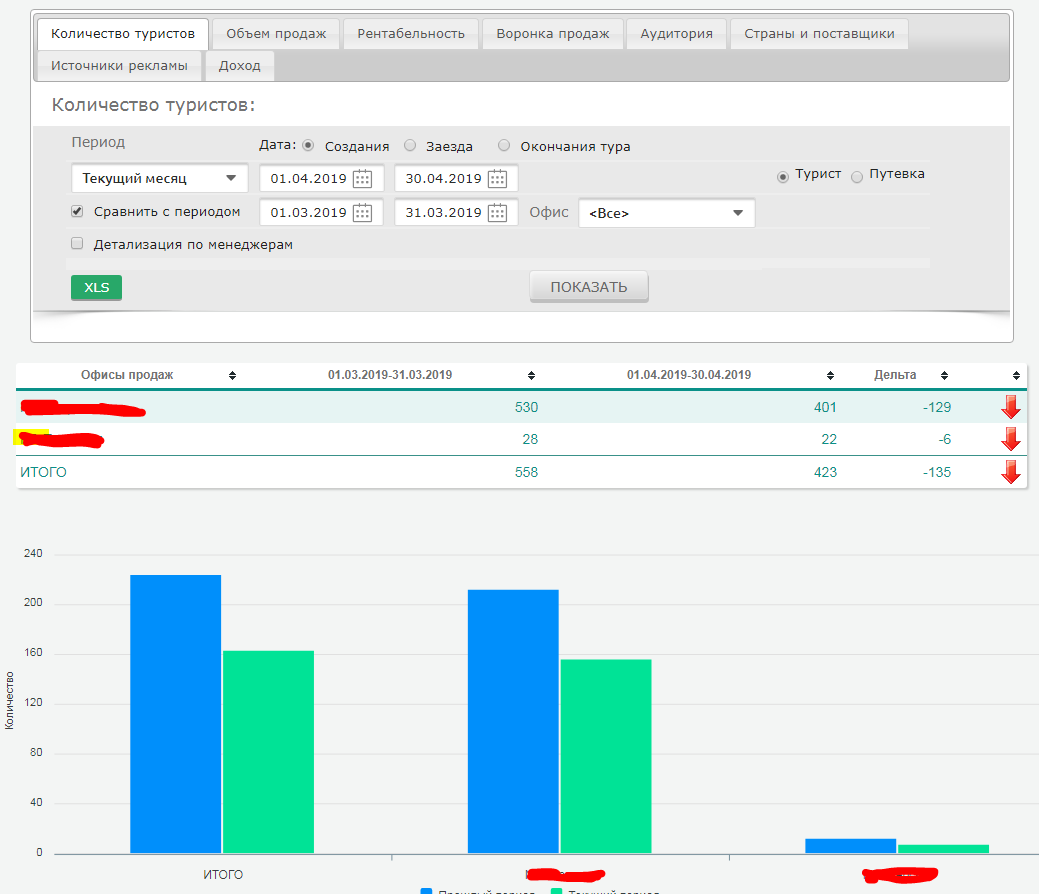Viewport: 1039px width, 894px height.
Task: Click red down arrow in the -6 row
Action: coord(1011,439)
